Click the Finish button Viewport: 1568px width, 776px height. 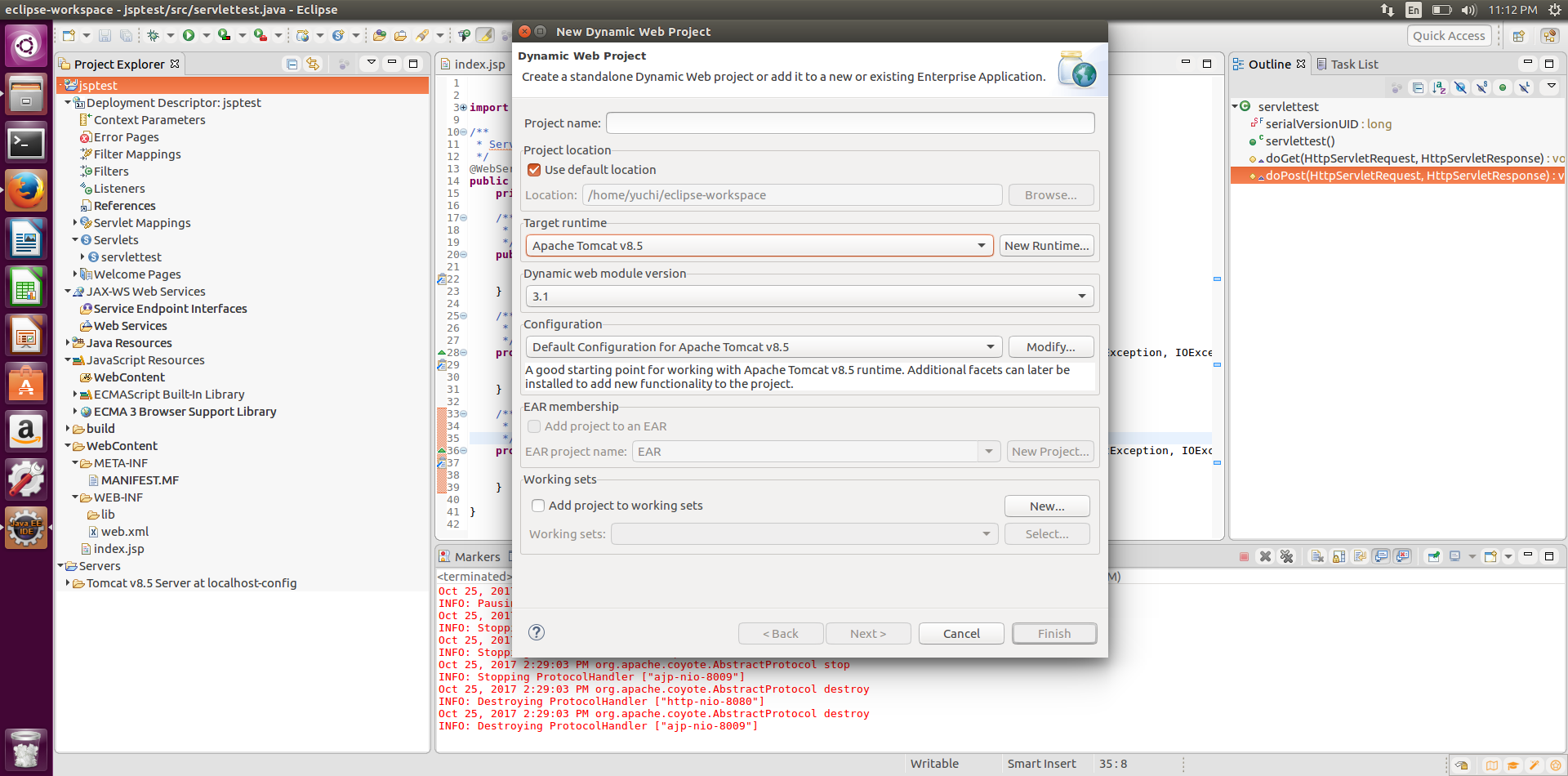(x=1054, y=633)
